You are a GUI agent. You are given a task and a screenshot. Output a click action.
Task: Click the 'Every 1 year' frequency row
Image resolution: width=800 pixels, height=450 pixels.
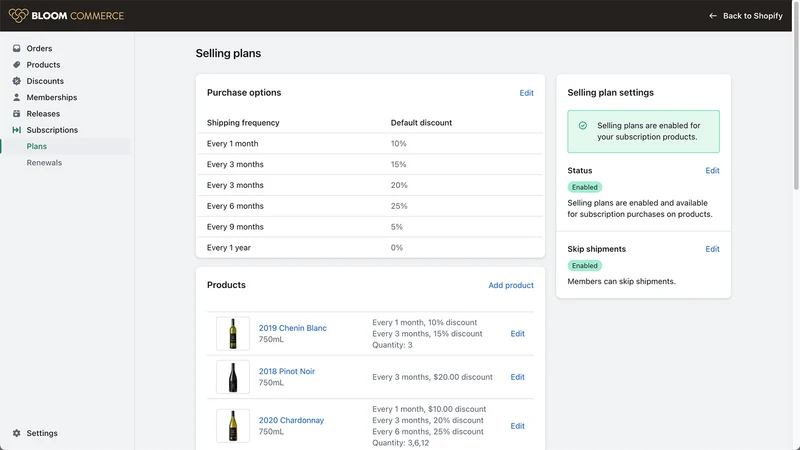pos(370,248)
